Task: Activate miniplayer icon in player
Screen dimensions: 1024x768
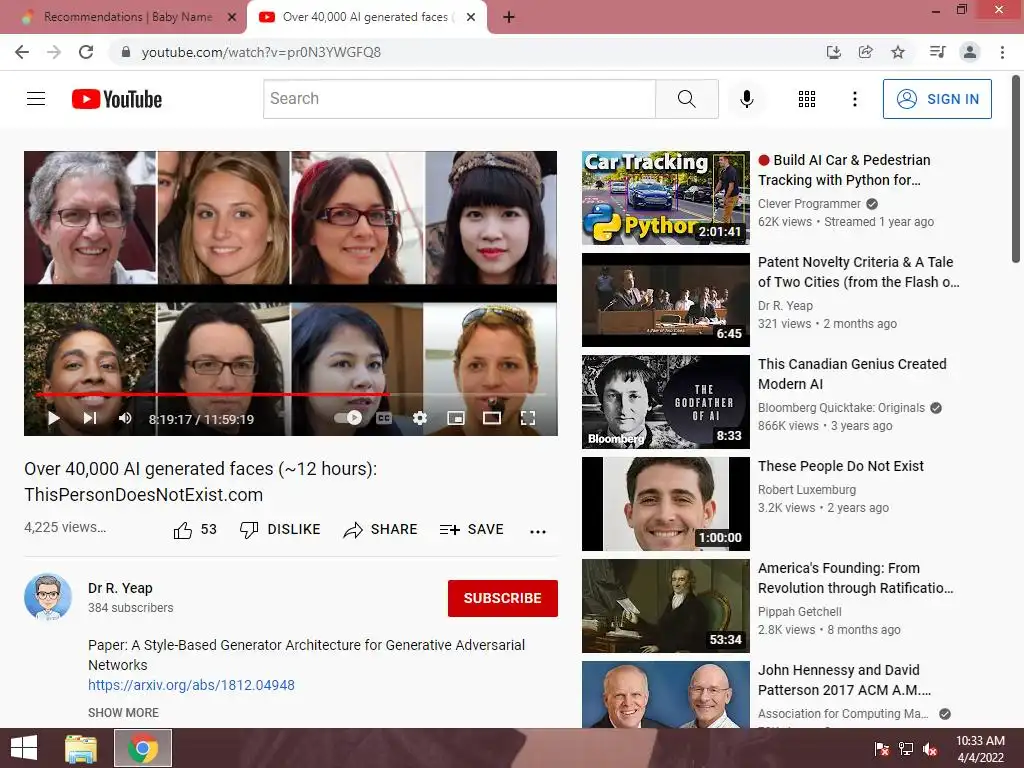Action: pyautogui.click(x=456, y=418)
